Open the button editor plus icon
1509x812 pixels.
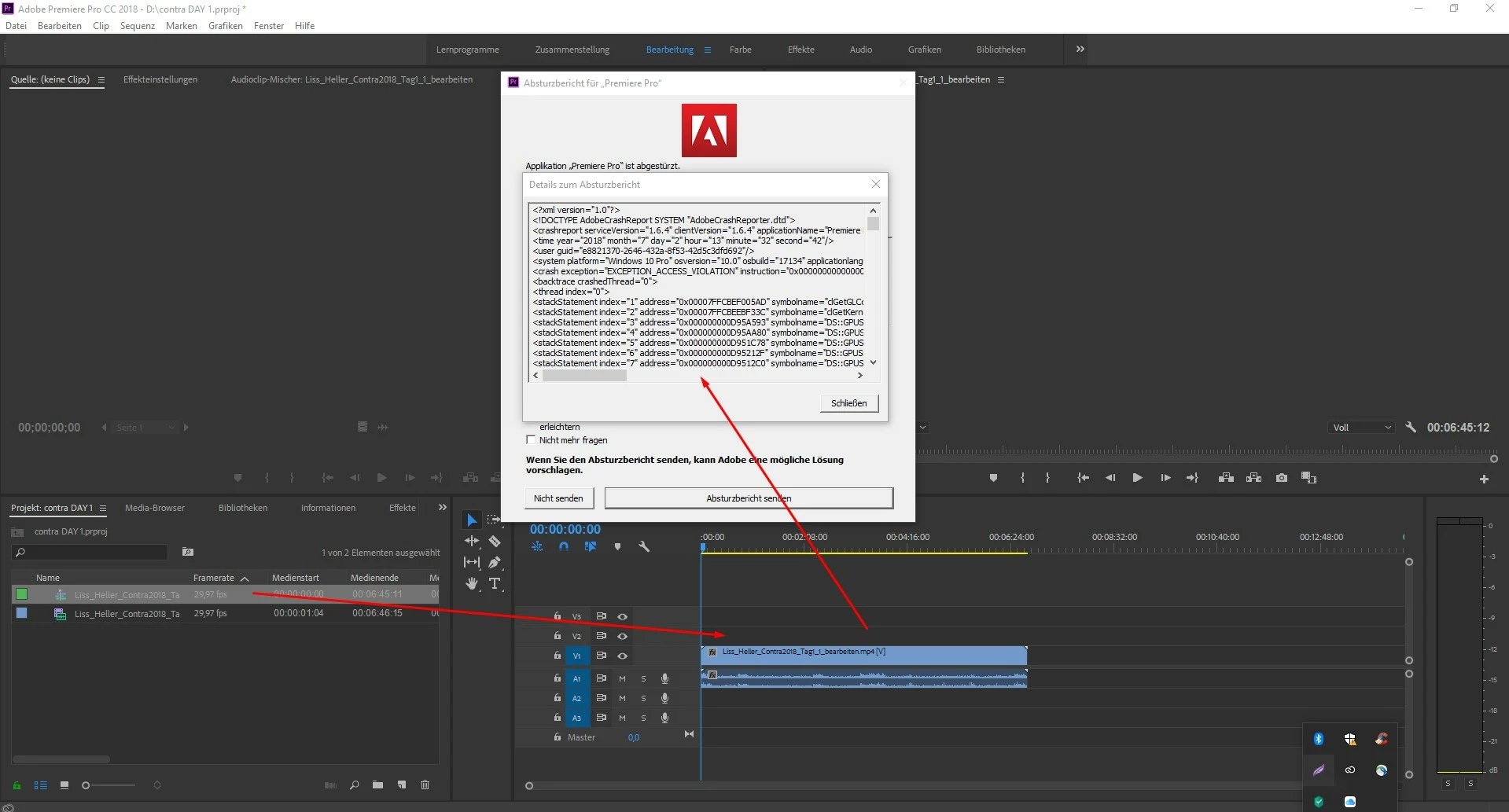(1484, 479)
